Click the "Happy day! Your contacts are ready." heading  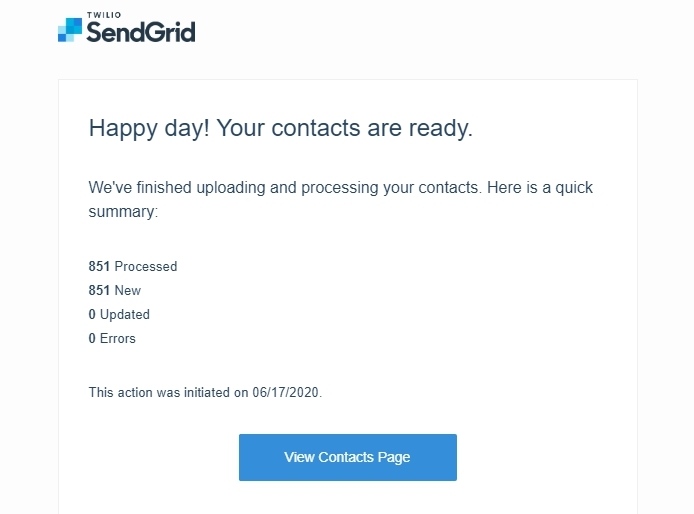(281, 128)
